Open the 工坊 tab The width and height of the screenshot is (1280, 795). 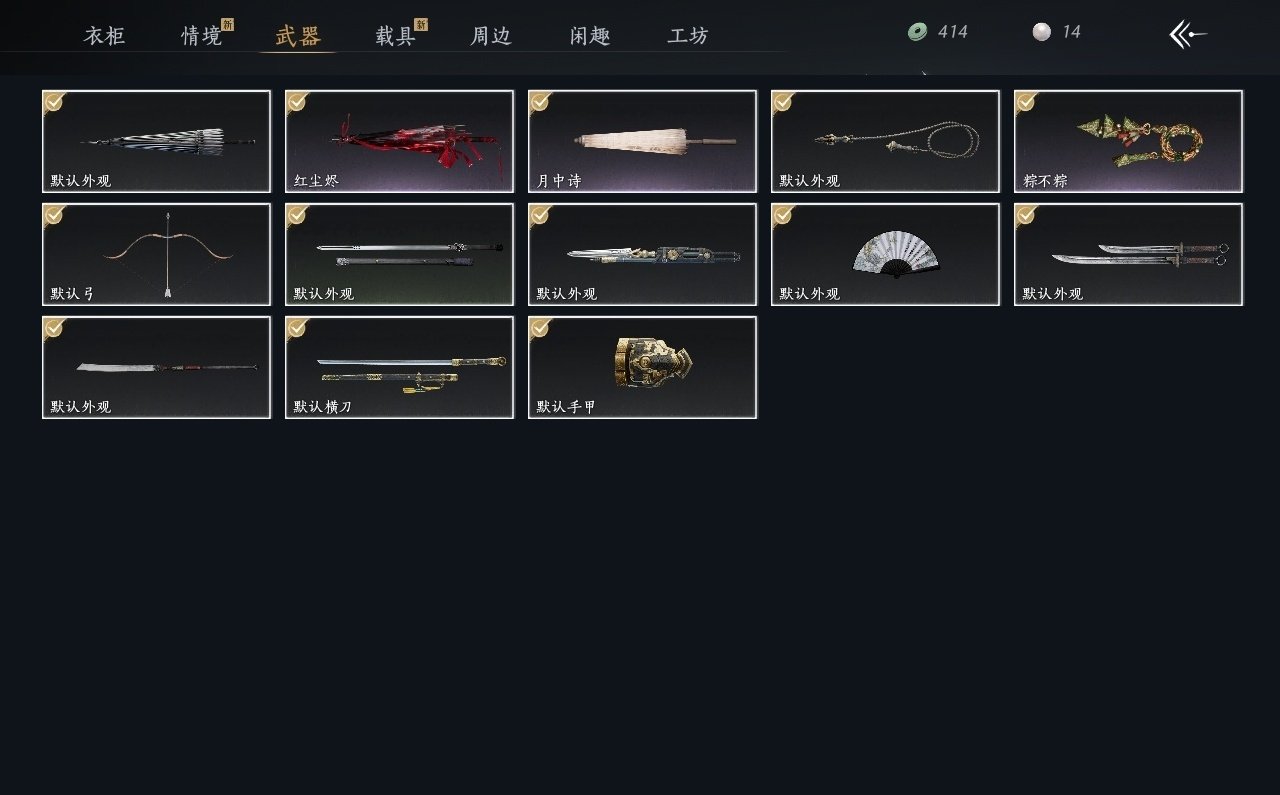tap(688, 36)
